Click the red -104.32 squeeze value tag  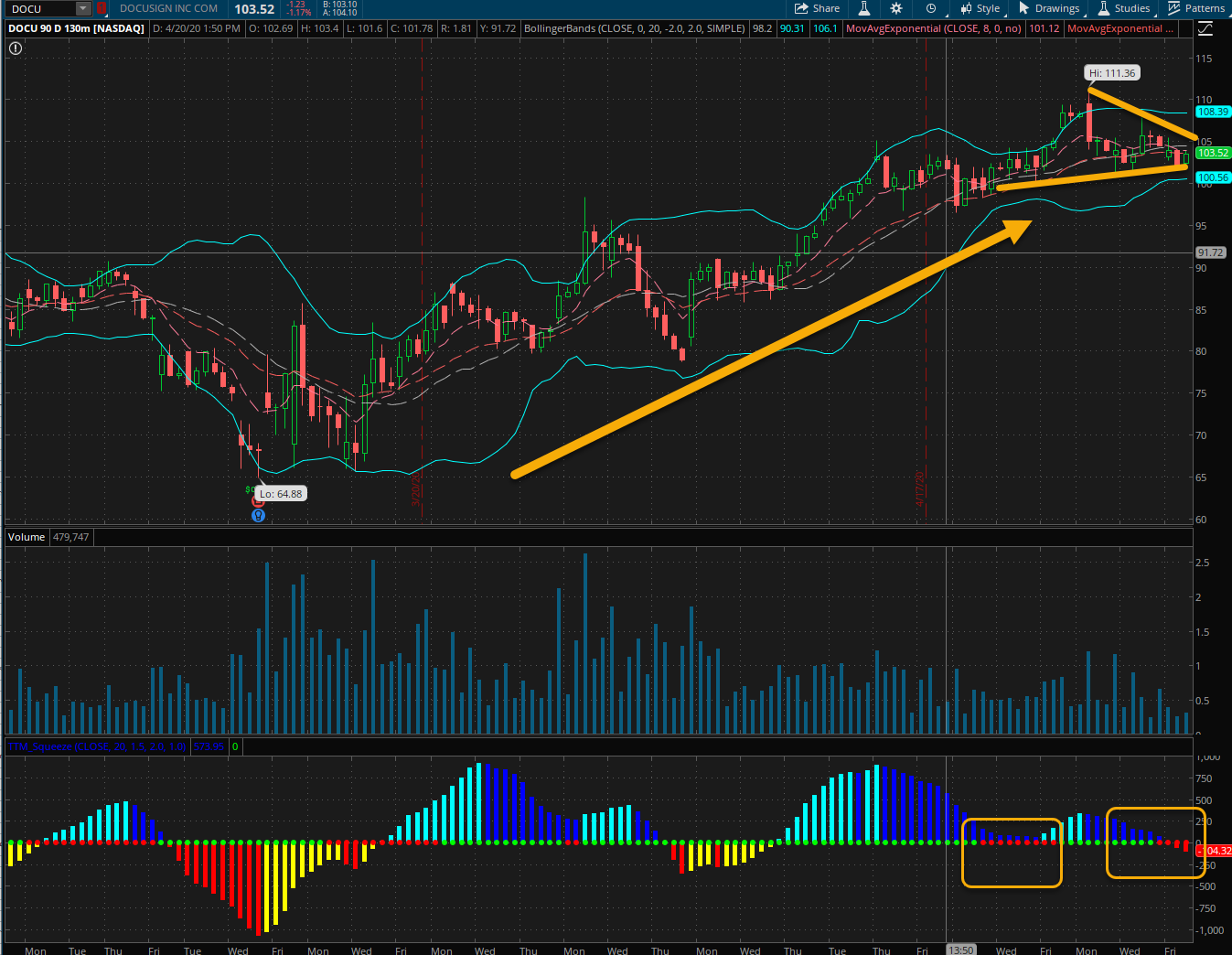(x=1213, y=851)
